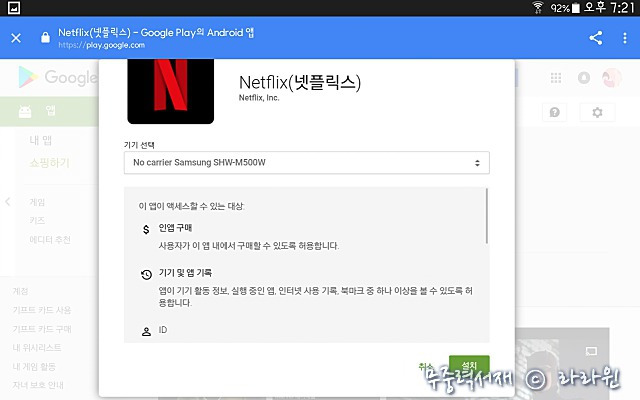Viewport: 640px width, 400px height.
Task: Open 기프트 카드 구매 link
Action: click(x=42, y=329)
